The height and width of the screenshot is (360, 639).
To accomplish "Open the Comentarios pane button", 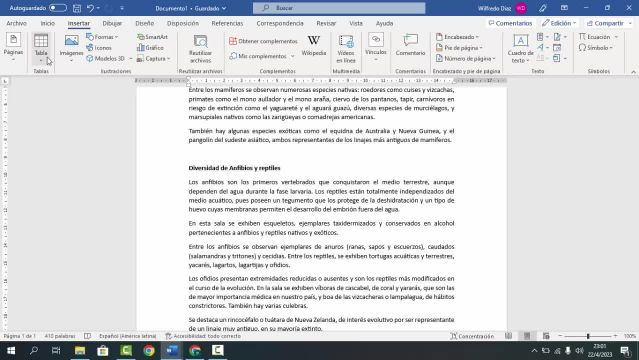I will (510, 23).
